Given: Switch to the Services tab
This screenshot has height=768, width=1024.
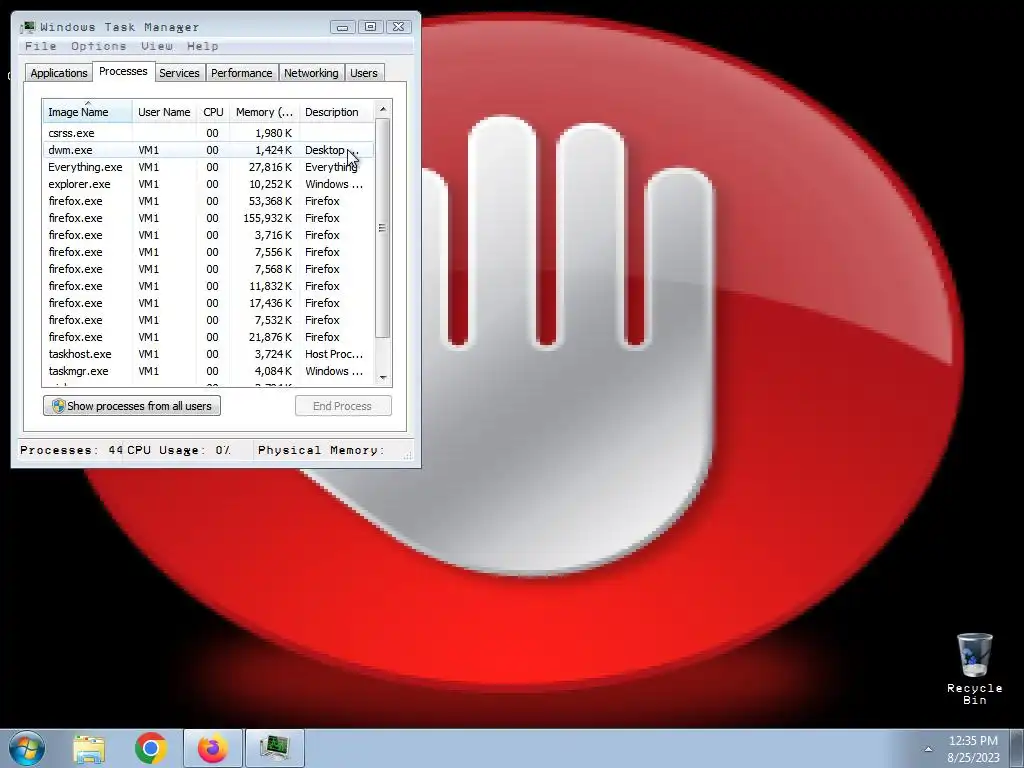Looking at the screenshot, I should pos(180,73).
